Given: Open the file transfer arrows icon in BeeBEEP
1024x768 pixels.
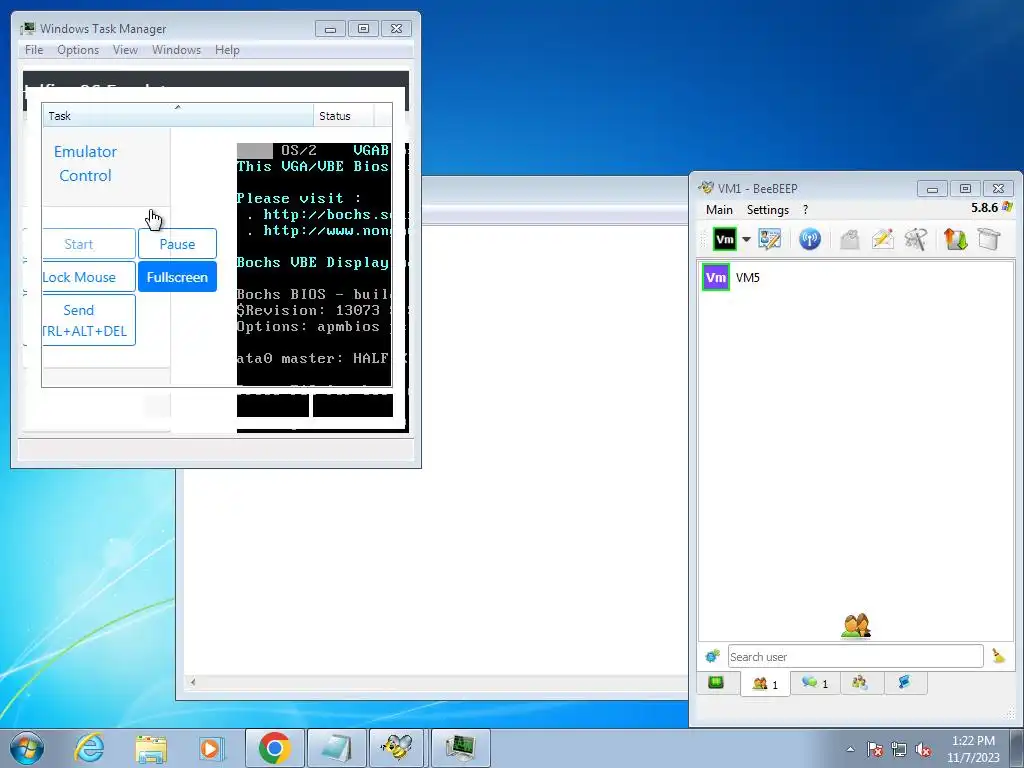Looking at the screenshot, I should point(955,240).
